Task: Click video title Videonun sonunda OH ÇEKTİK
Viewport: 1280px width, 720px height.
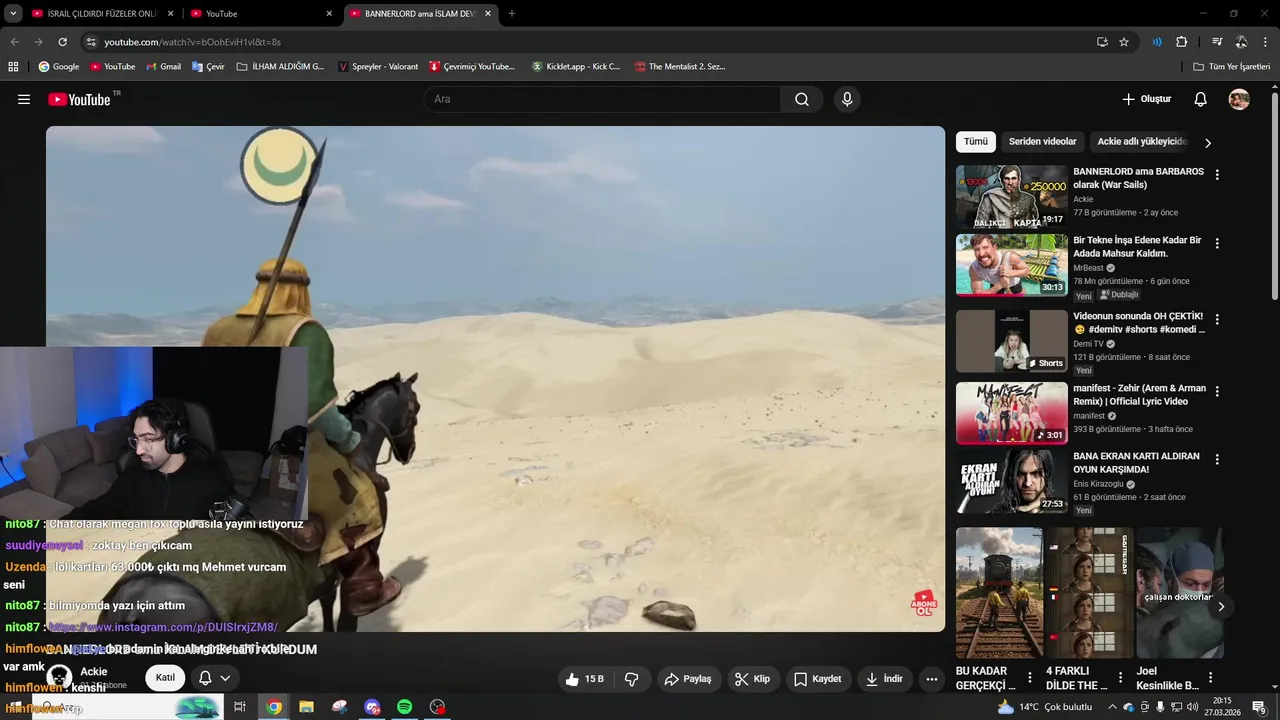Action: (x=1139, y=322)
